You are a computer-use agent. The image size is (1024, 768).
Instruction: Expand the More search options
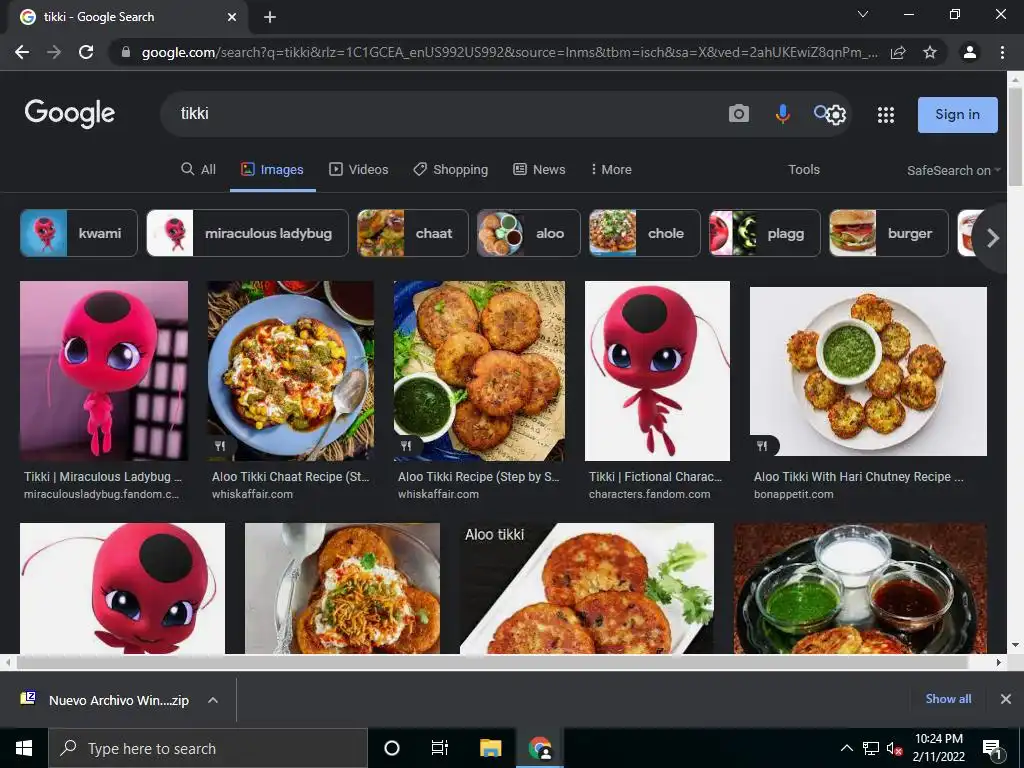tap(611, 170)
